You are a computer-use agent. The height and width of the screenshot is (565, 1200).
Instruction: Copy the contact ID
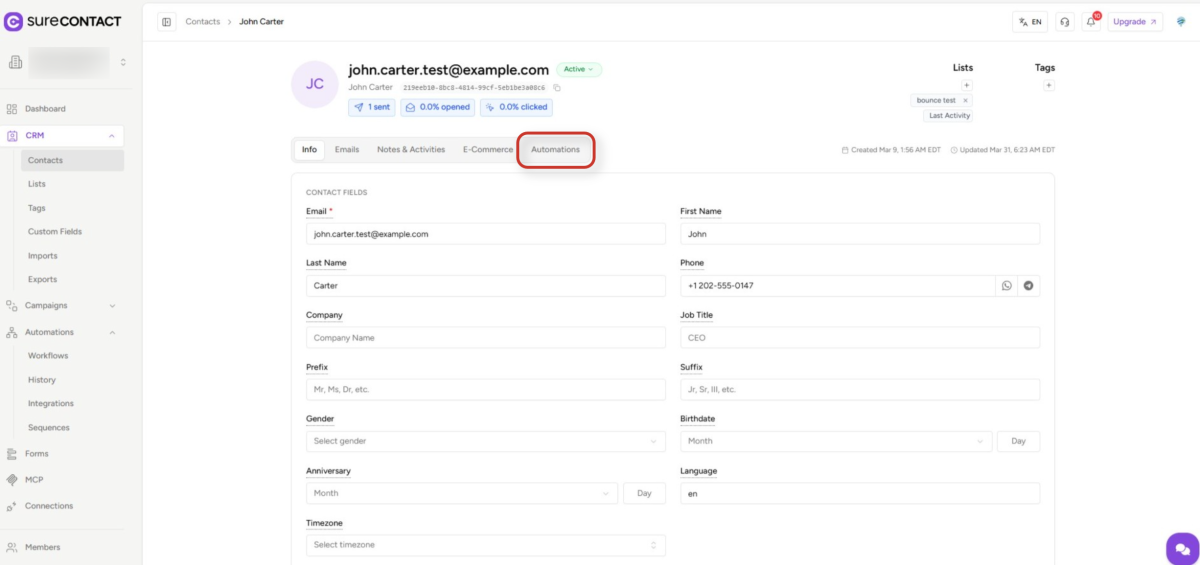pos(557,88)
